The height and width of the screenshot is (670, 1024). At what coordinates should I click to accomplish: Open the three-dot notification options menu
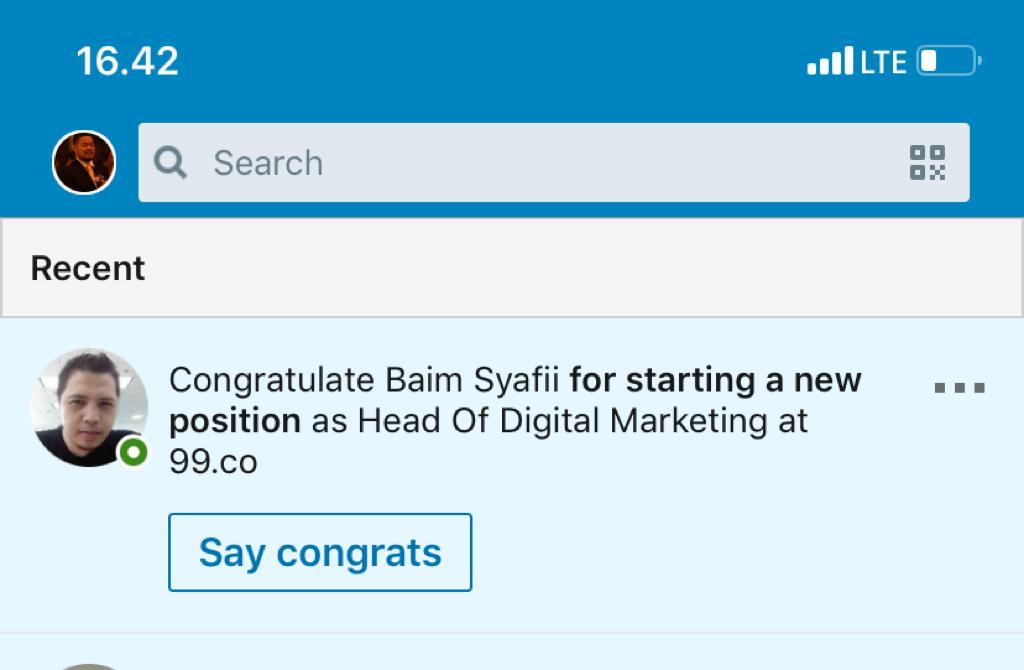(959, 388)
